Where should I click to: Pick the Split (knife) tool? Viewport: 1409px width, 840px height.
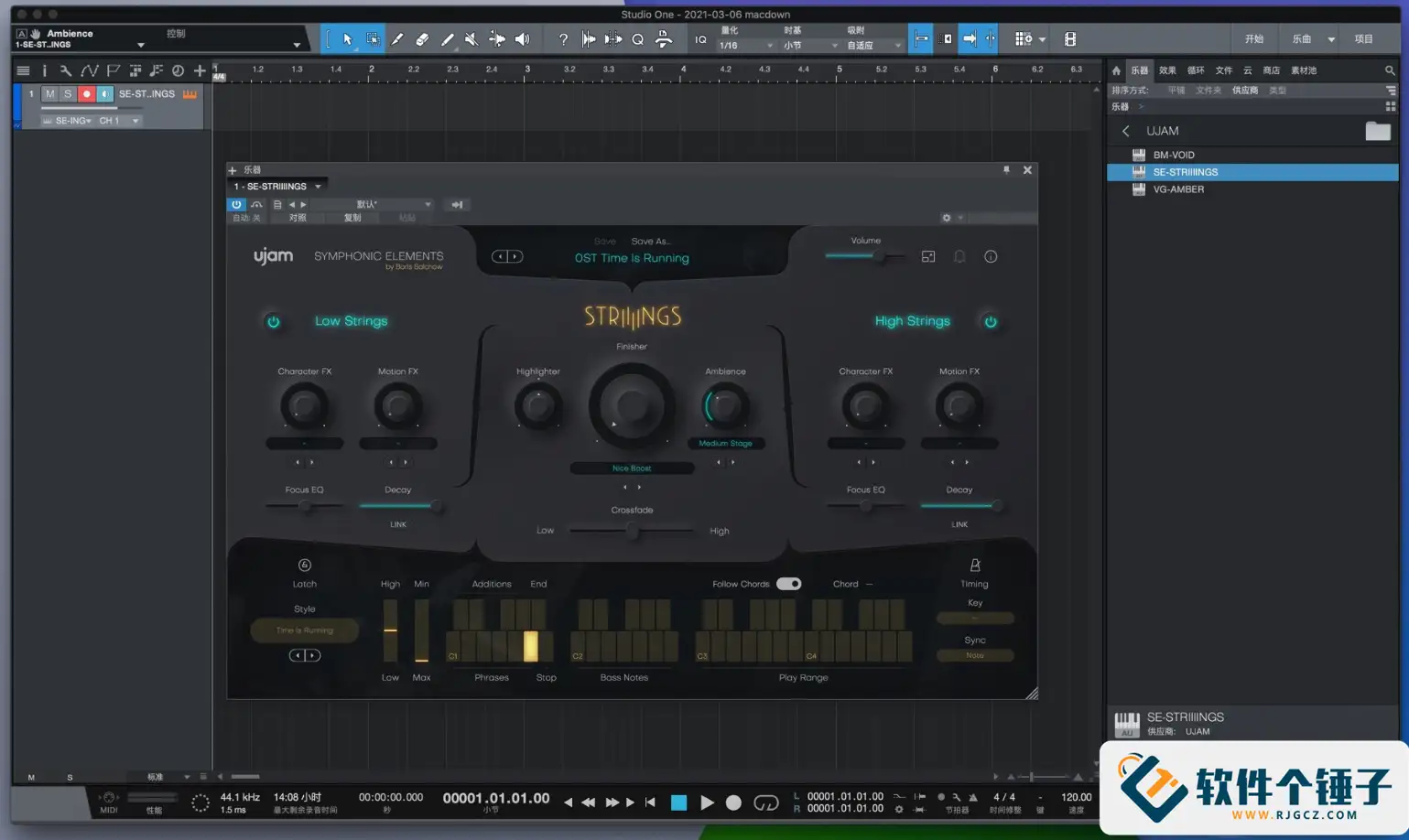(x=397, y=39)
